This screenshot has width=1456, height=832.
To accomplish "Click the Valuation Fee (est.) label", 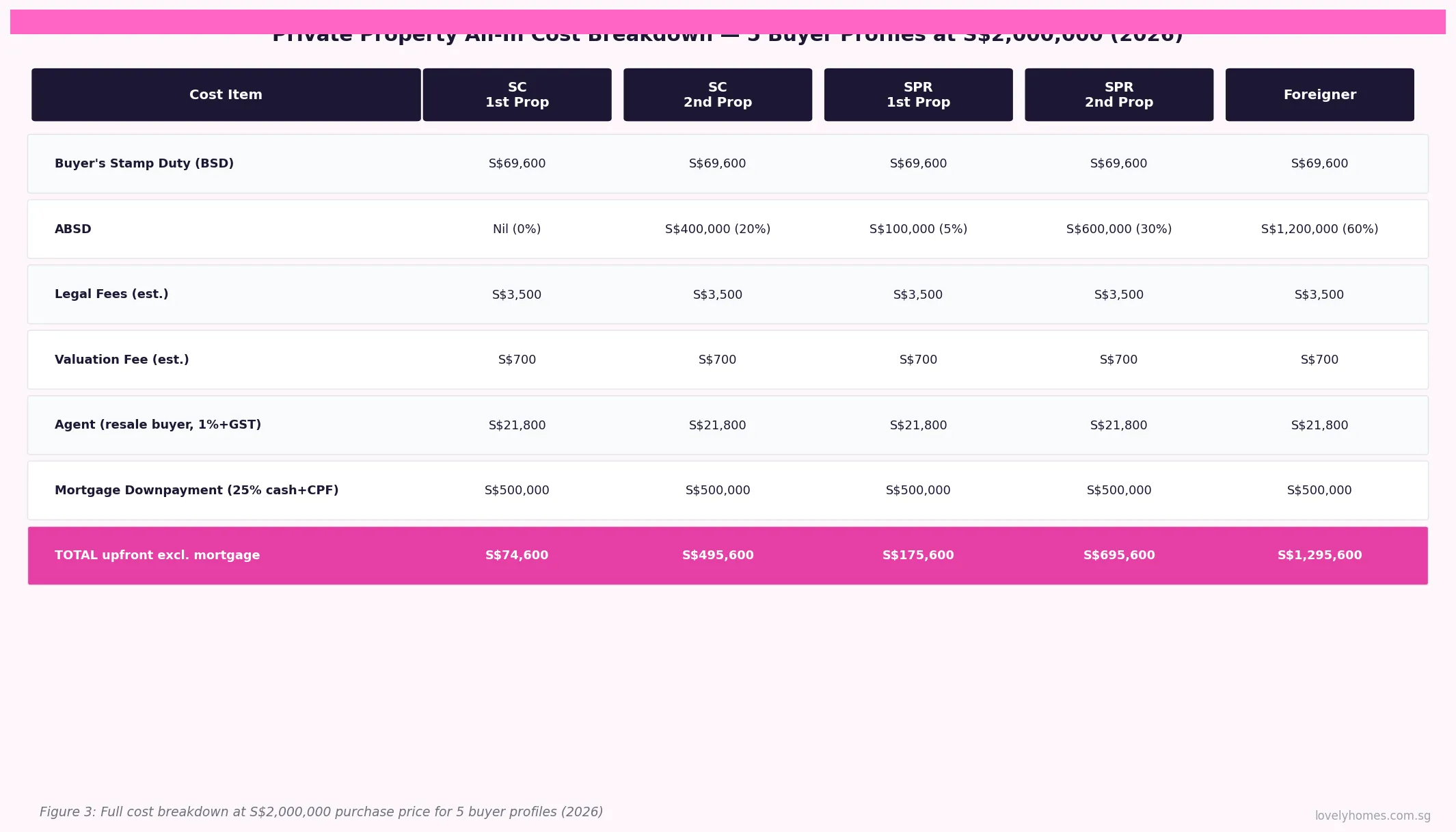I will [122, 360].
